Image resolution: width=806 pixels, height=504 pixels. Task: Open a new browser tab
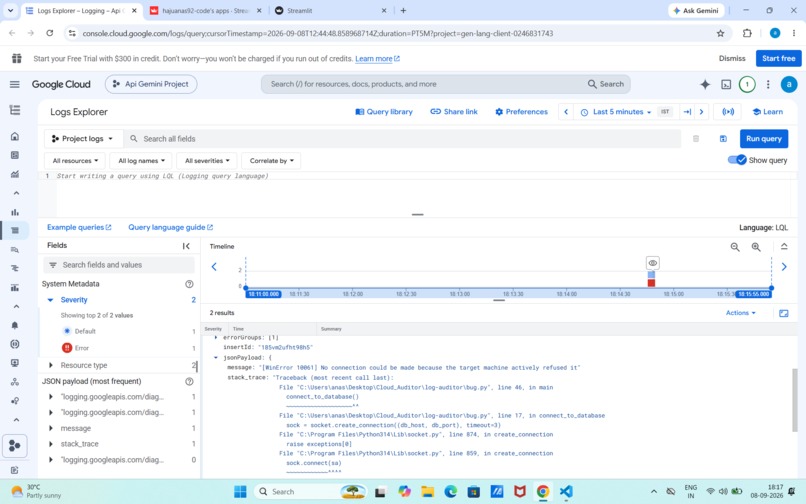403,10
